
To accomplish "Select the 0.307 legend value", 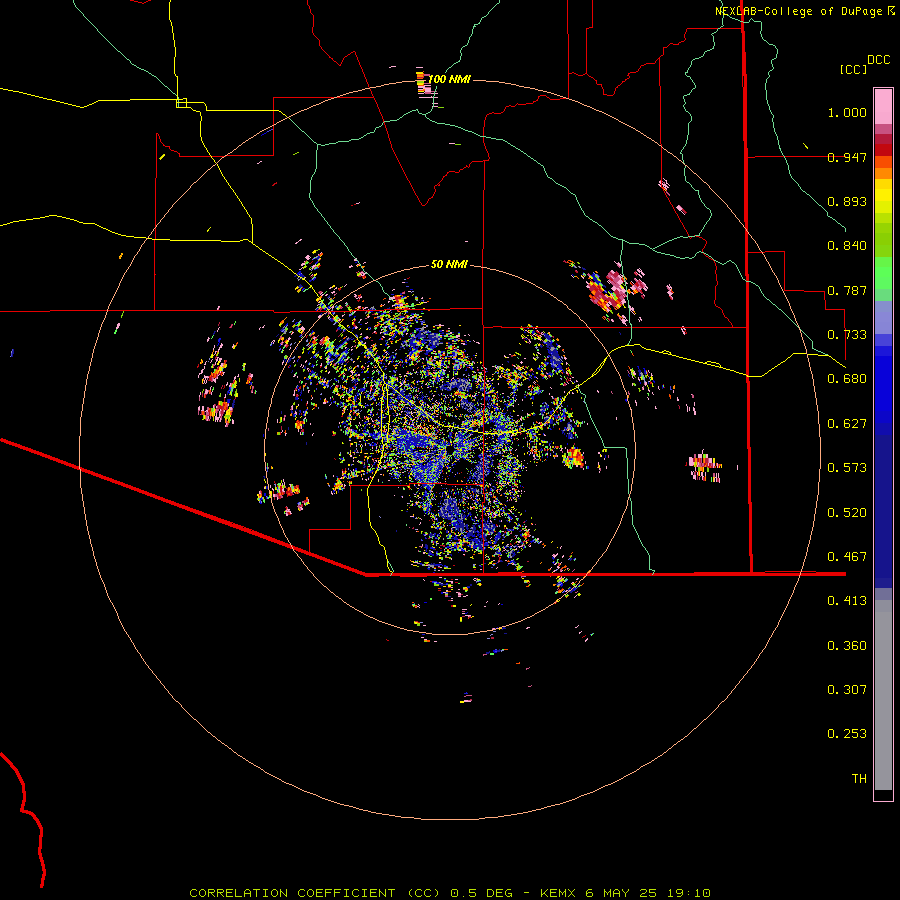I will coord(847,690).
